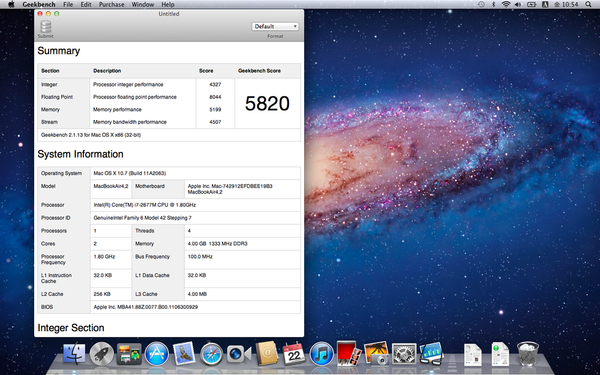Click Time Machine icon in menu bar
Viewport: 600px width, 375px height.
[481, 4]
